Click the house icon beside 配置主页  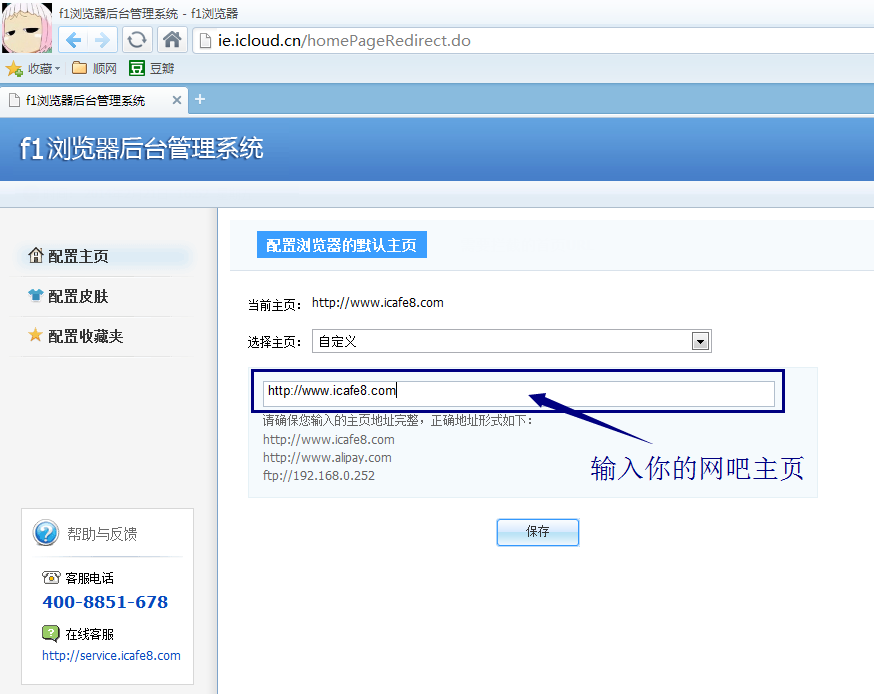(36, 255)
